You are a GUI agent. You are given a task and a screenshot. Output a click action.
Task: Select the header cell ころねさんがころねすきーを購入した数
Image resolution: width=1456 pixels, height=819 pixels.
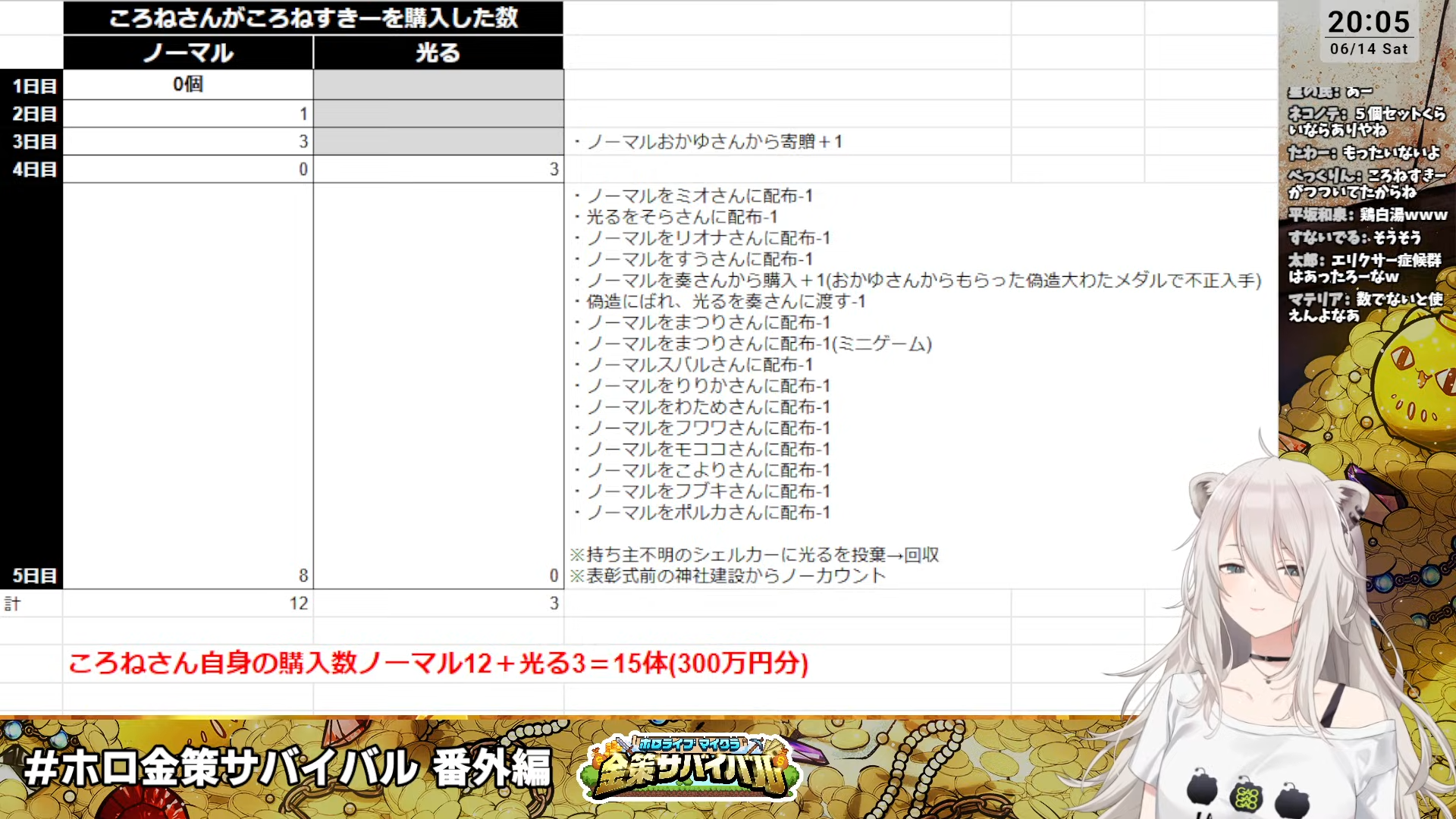point(313,17)
